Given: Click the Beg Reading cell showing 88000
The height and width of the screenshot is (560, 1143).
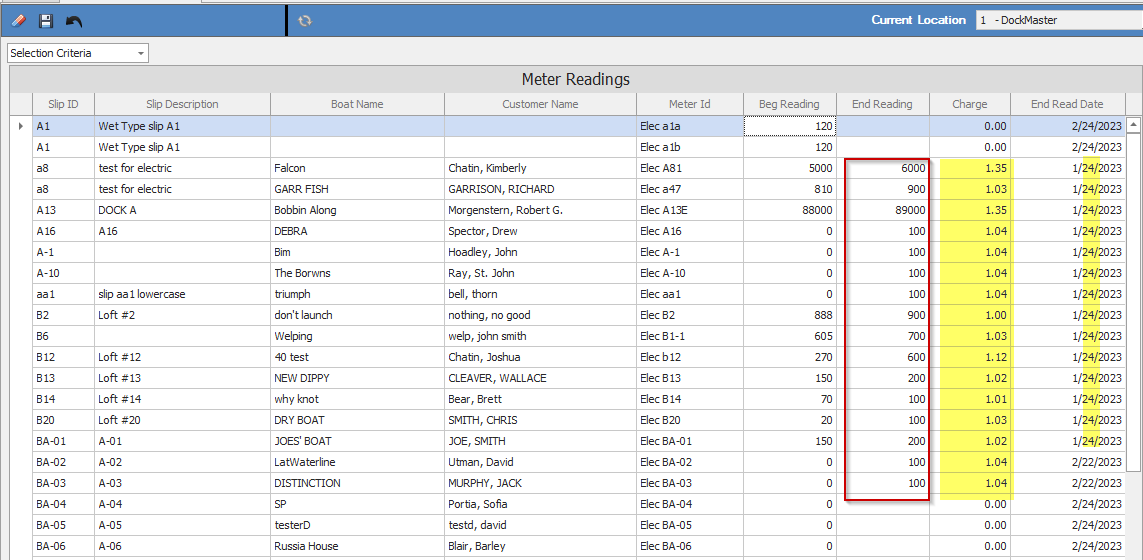Looking at the screenshot, I should pyautogui.click(x=789, y=210).
